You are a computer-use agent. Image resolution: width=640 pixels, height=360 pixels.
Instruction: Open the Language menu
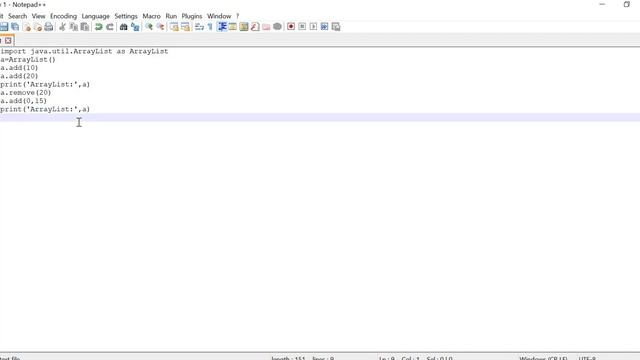coord(96,16)
